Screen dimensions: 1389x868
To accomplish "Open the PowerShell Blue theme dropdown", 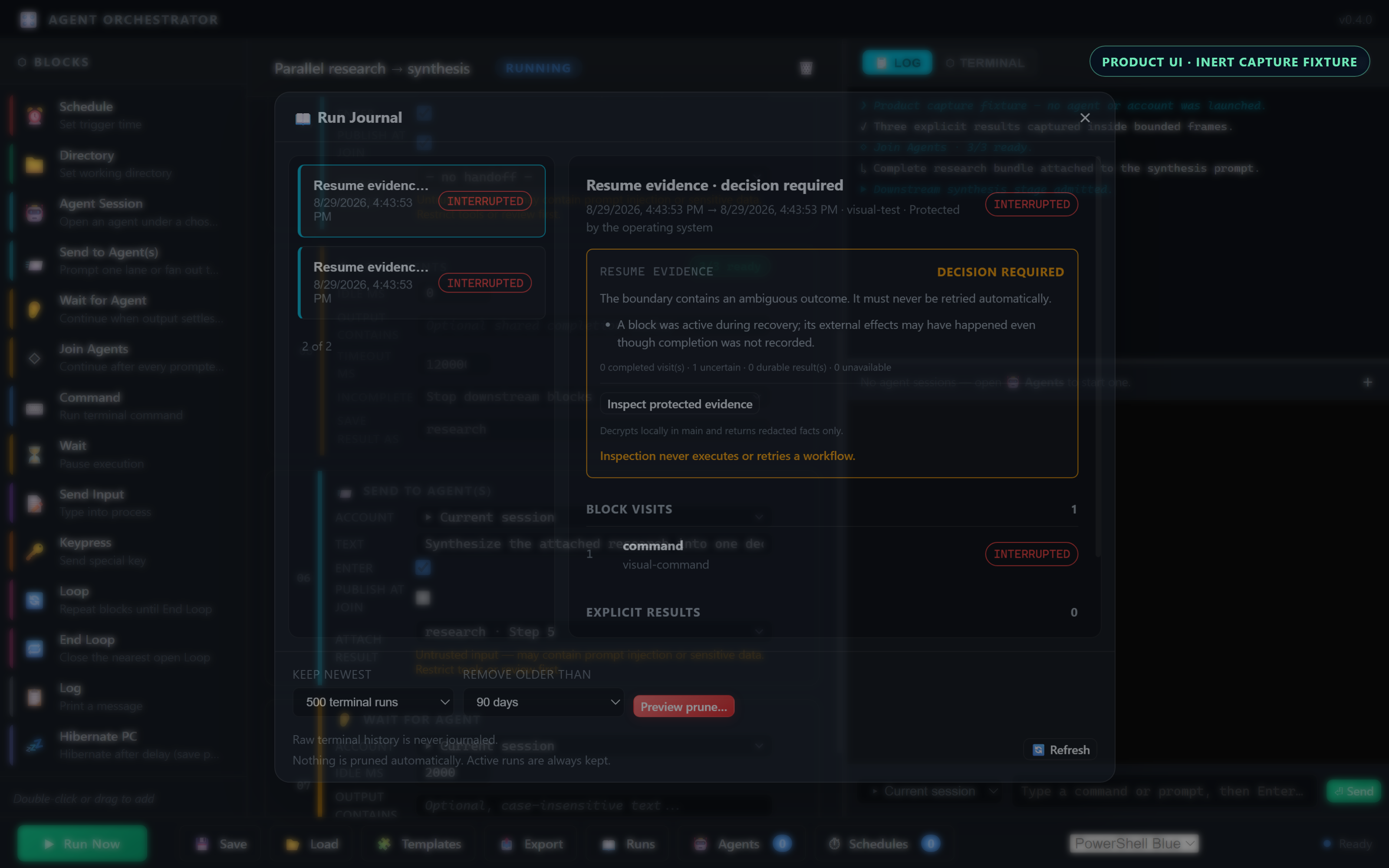I will pyautogui.click(x=1134, y=843).
